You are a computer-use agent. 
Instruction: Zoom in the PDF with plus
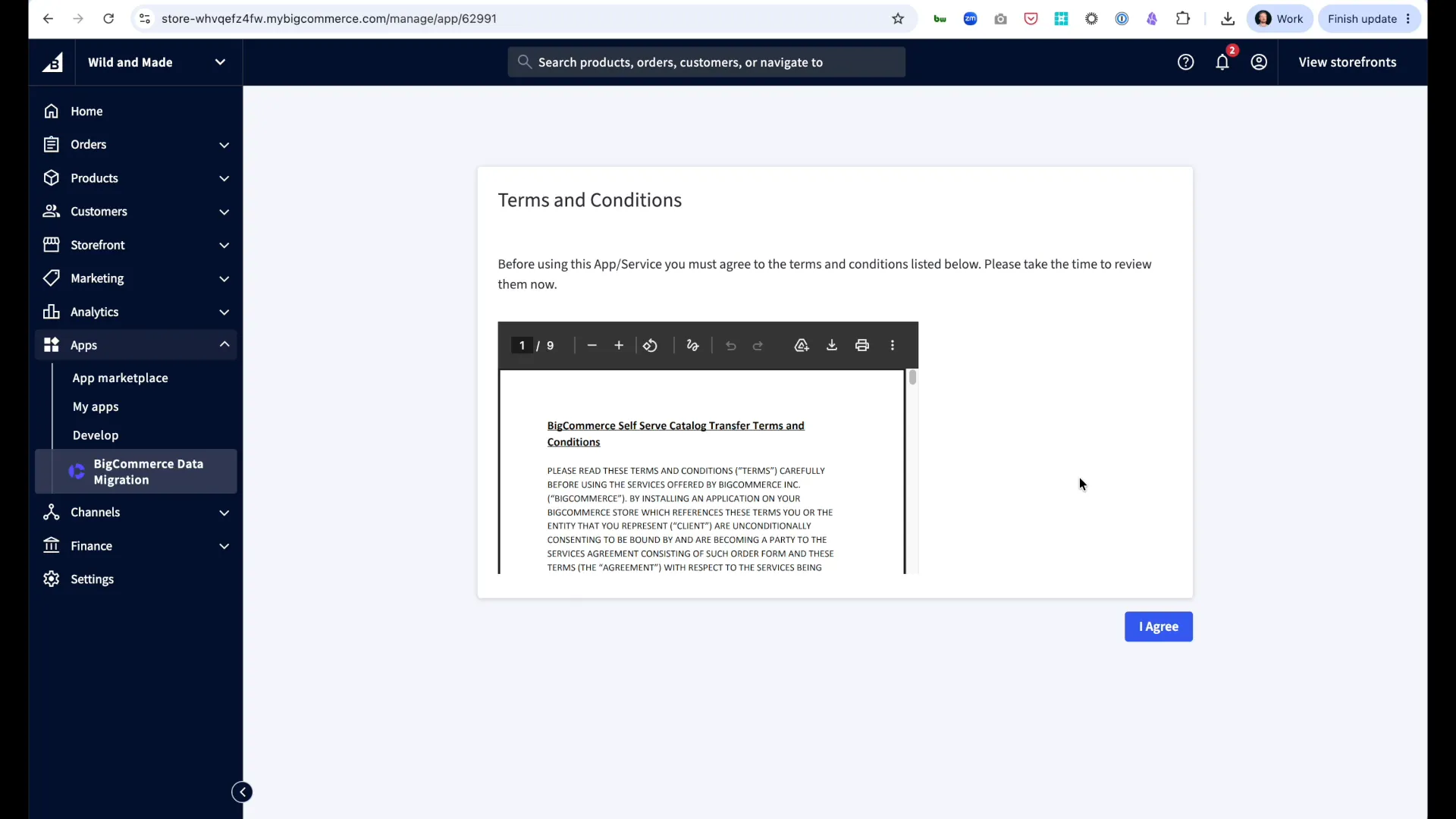(x=619, y=346)
